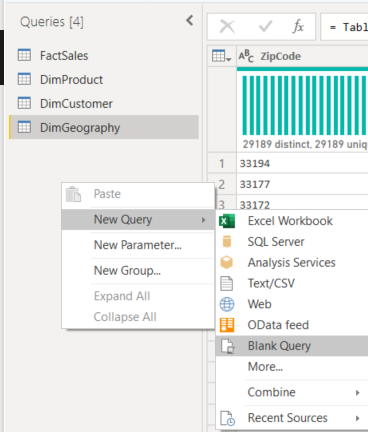Click the ABC data type icon of ZipCode

[x=246, y=56]
